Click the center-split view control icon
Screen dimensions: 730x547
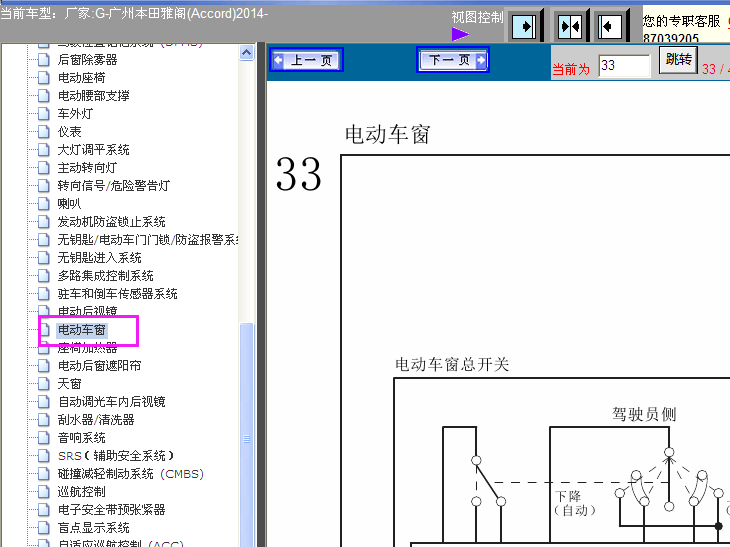(x=570, y=27)
